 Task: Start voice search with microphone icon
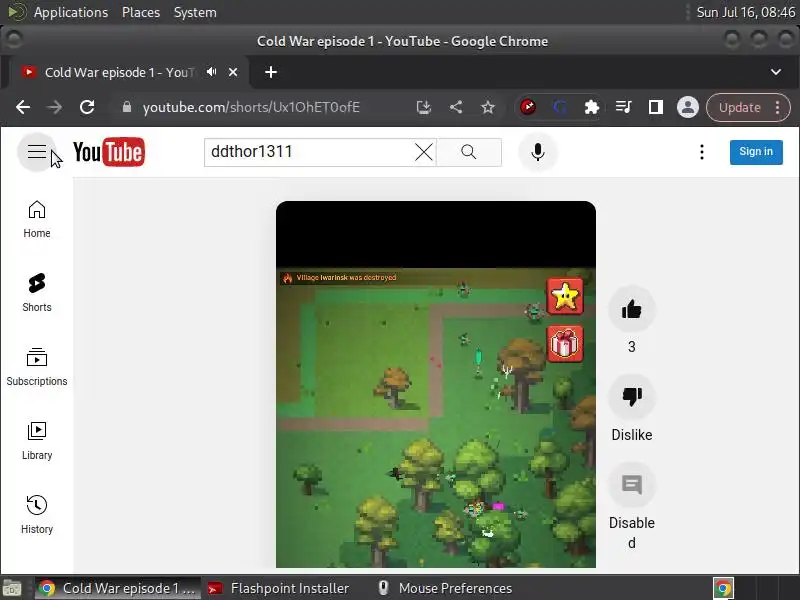coord(538,152)
